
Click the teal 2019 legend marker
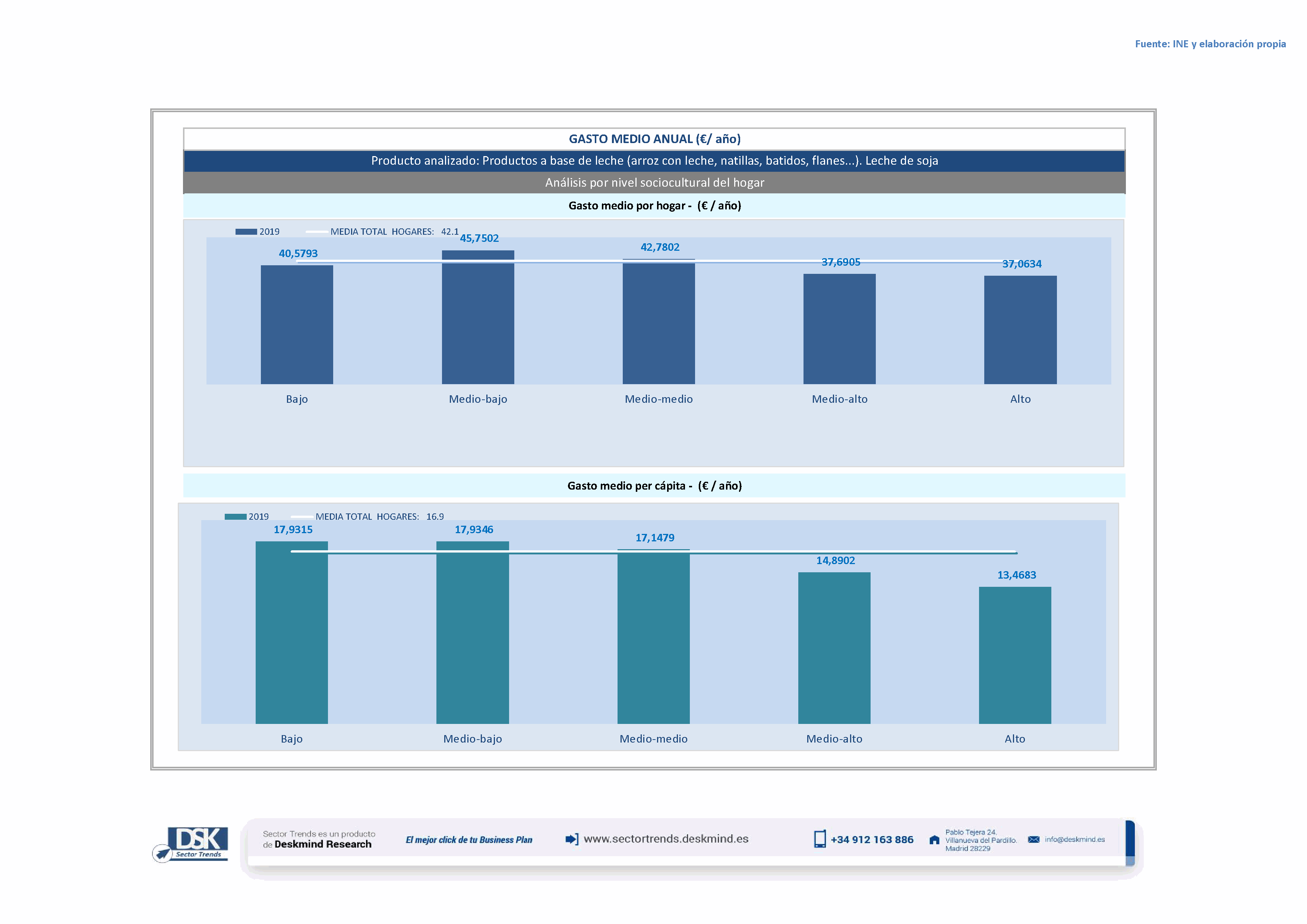[235, 517]
